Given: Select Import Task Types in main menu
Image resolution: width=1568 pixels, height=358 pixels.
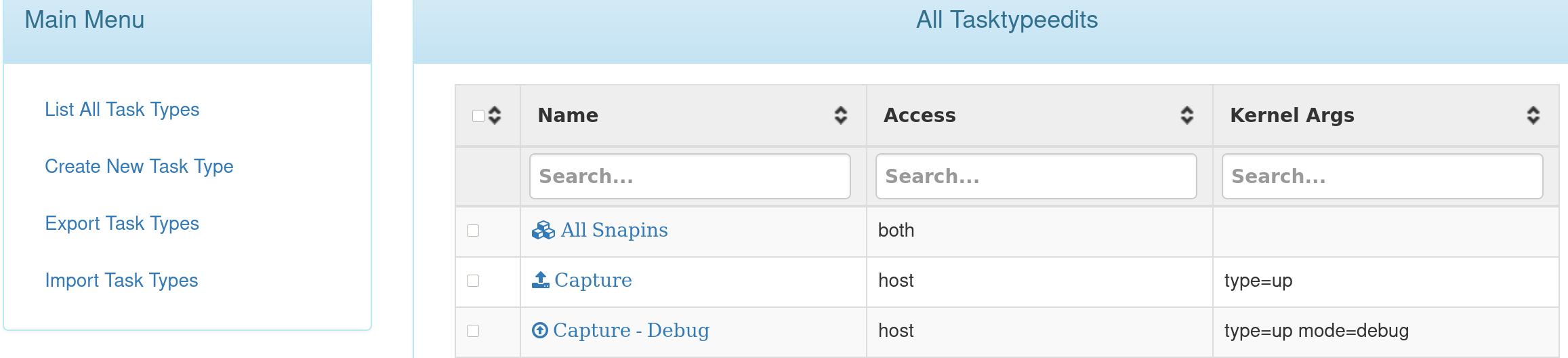Looking at the screenshot, I should 121,280.
